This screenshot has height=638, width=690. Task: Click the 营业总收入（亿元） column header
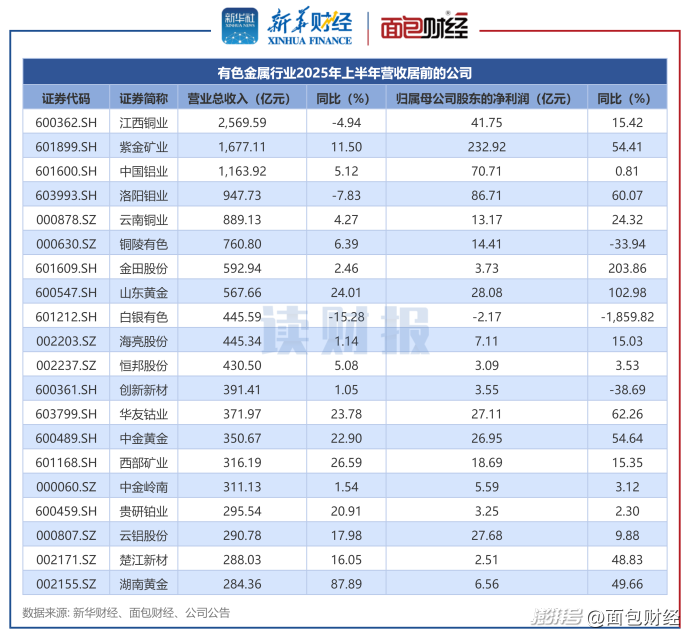tap(240, 98)
